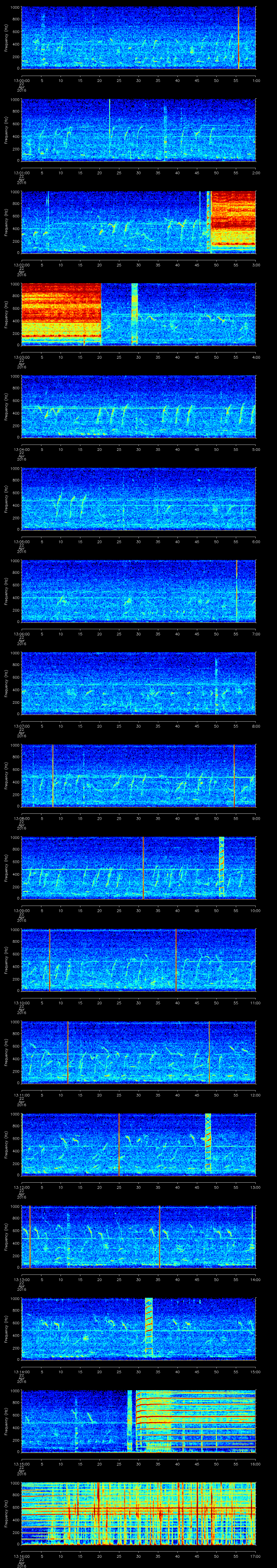Select the 5:00 end time label
The height and width of the screenshot is (1568, 277).
256,449
